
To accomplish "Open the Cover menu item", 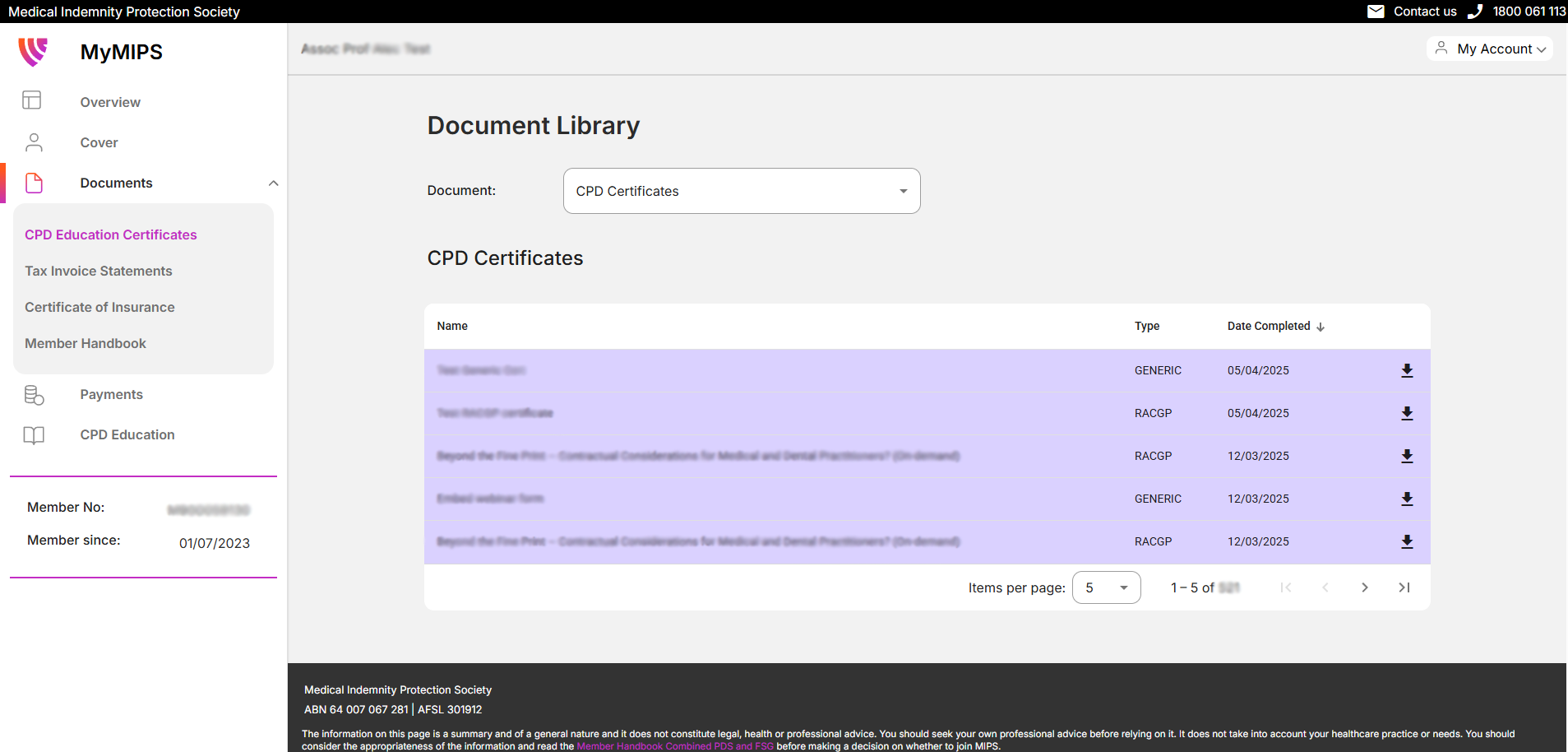I will [99, 142].
